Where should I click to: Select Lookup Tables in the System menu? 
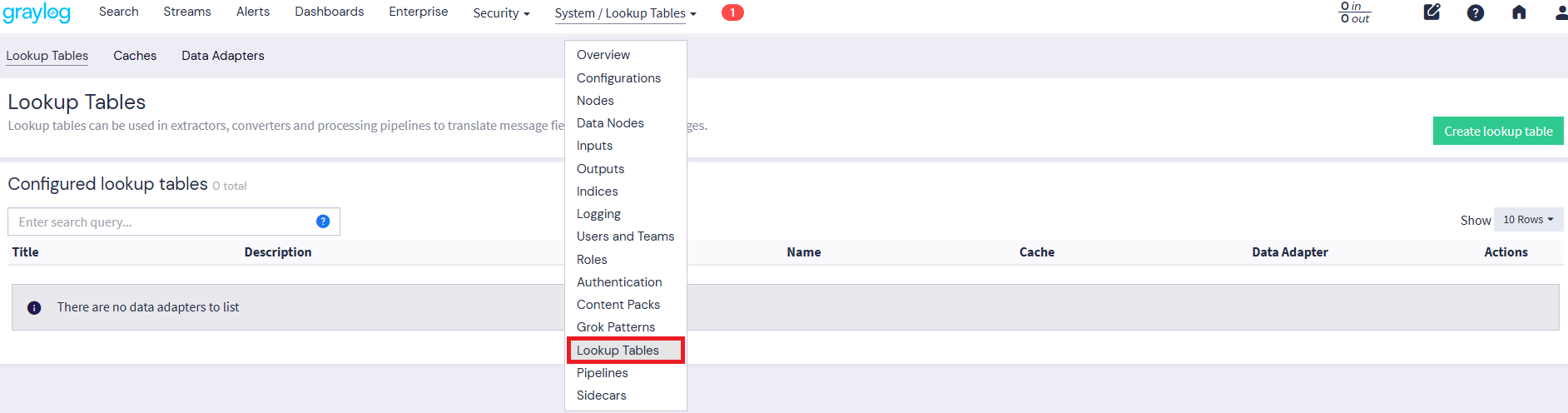coord(618,351)
